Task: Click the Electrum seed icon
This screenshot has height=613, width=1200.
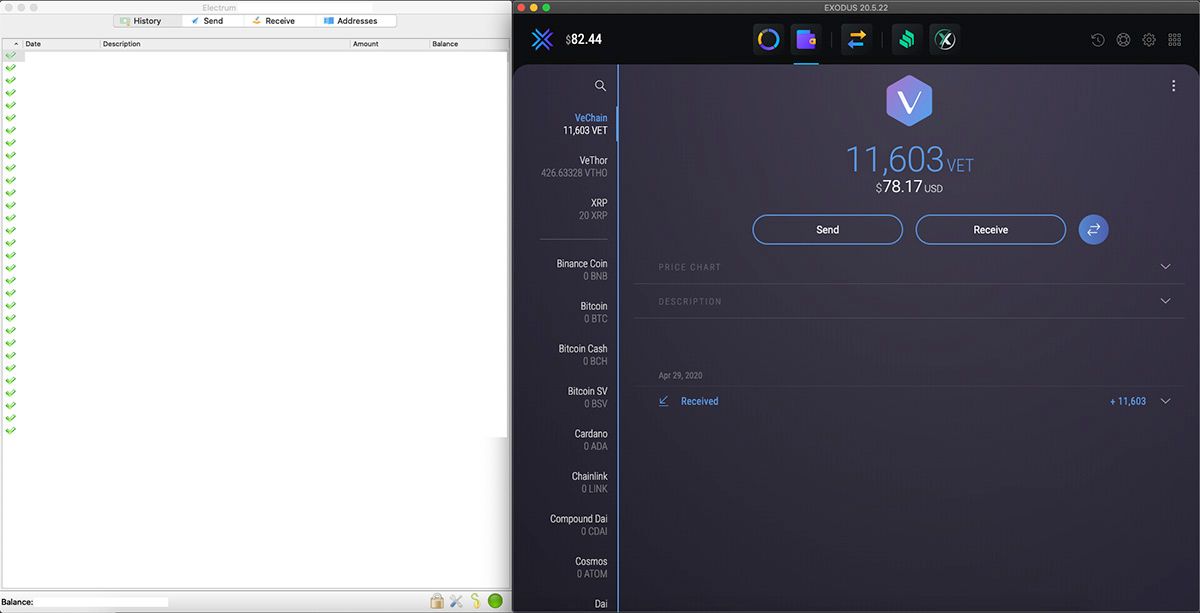Action: 476,601
